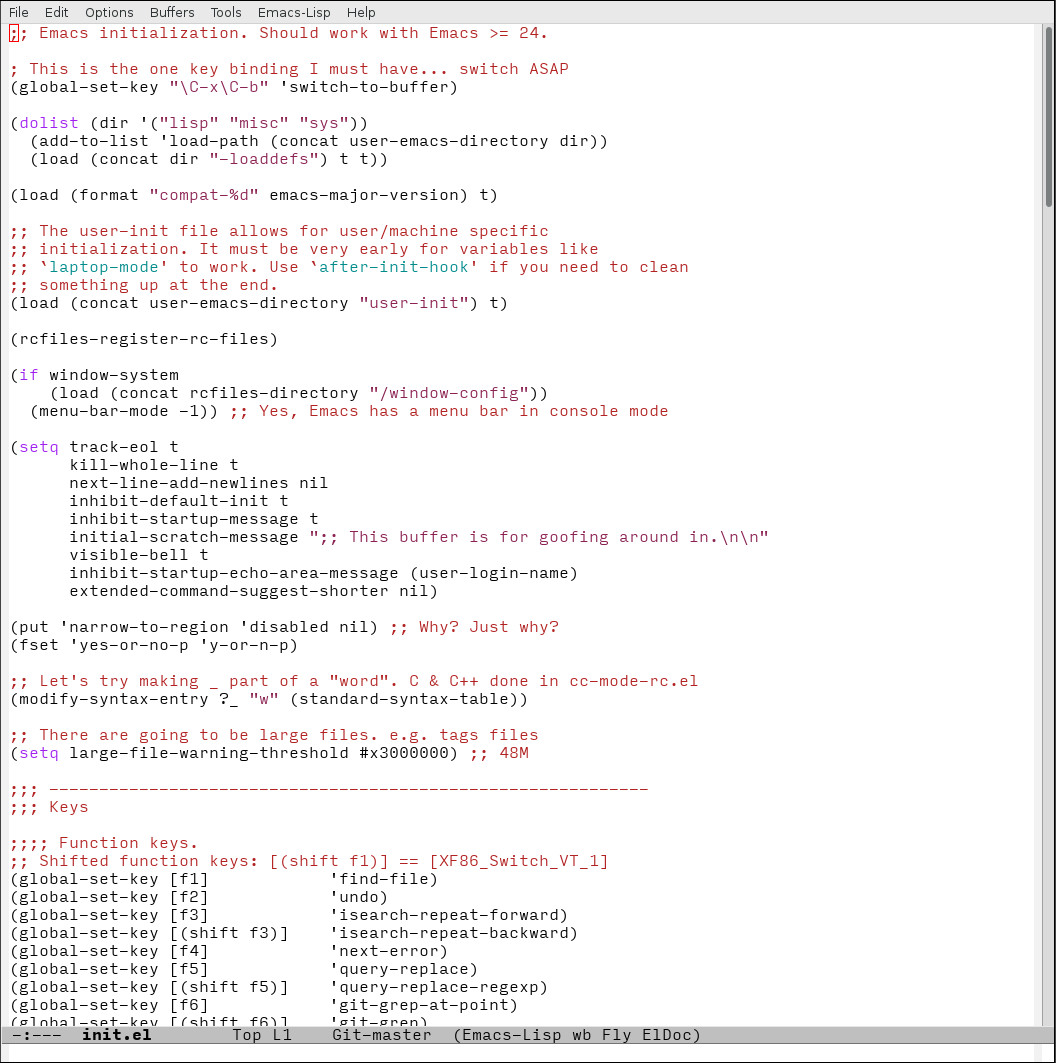Click menu-bar-mode in the code
Screen dimensions: 1056x1063
coord(104,411)
